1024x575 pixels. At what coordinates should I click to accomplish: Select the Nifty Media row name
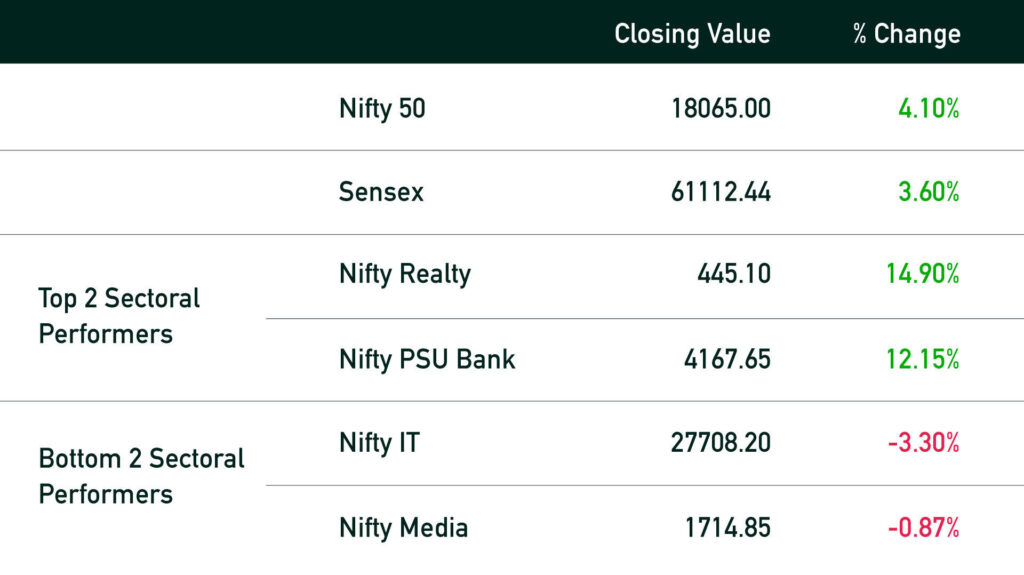(404, 528)
